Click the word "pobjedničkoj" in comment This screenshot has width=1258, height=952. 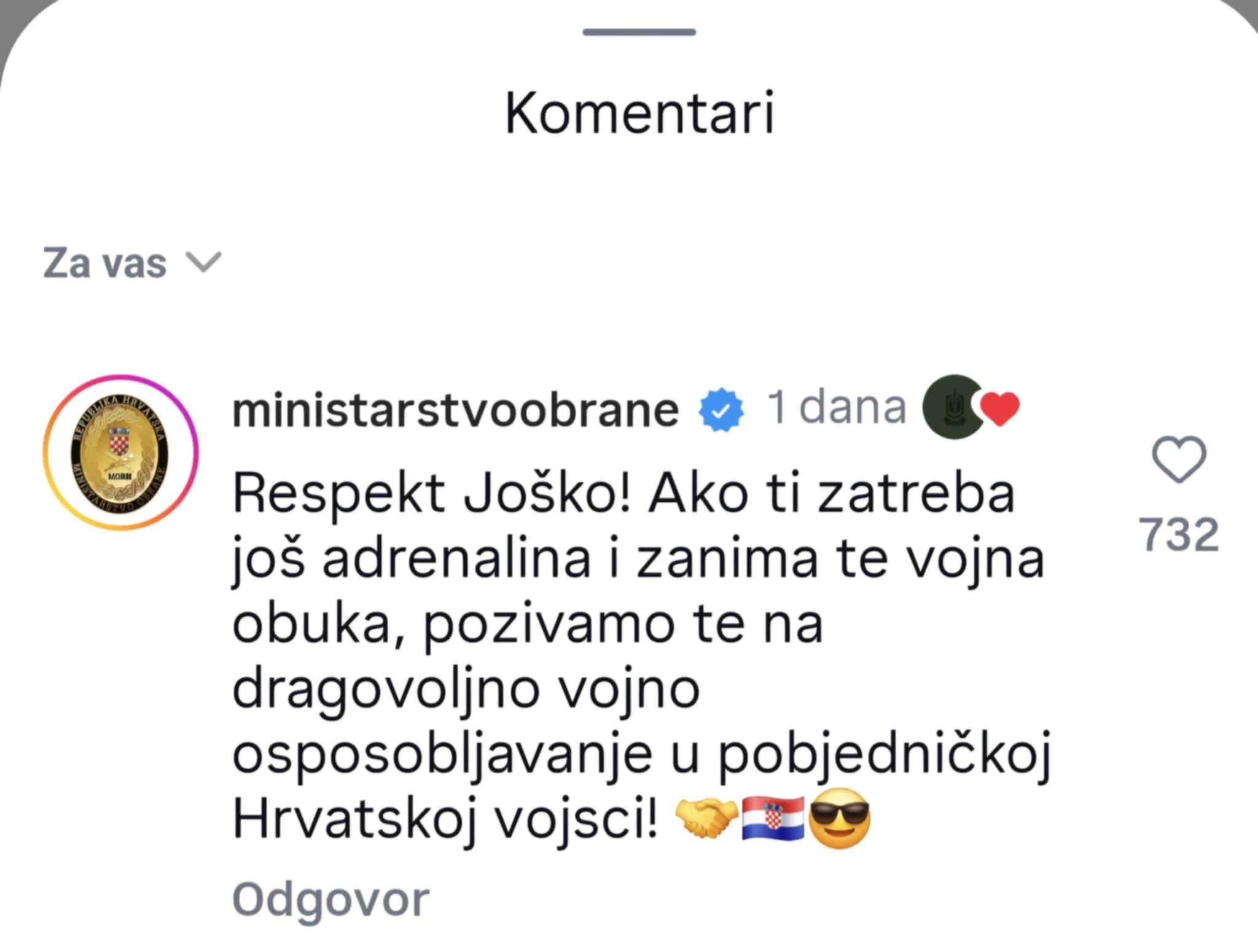coord(885,755)
